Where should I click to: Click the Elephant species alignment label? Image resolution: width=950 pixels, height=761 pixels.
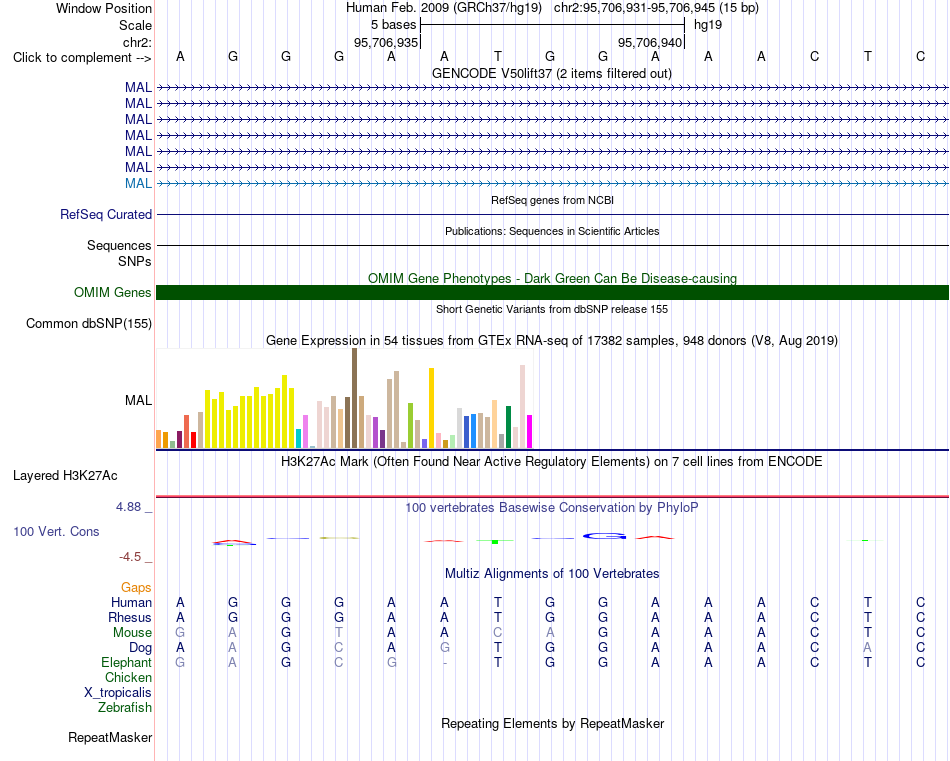[126, 663]
